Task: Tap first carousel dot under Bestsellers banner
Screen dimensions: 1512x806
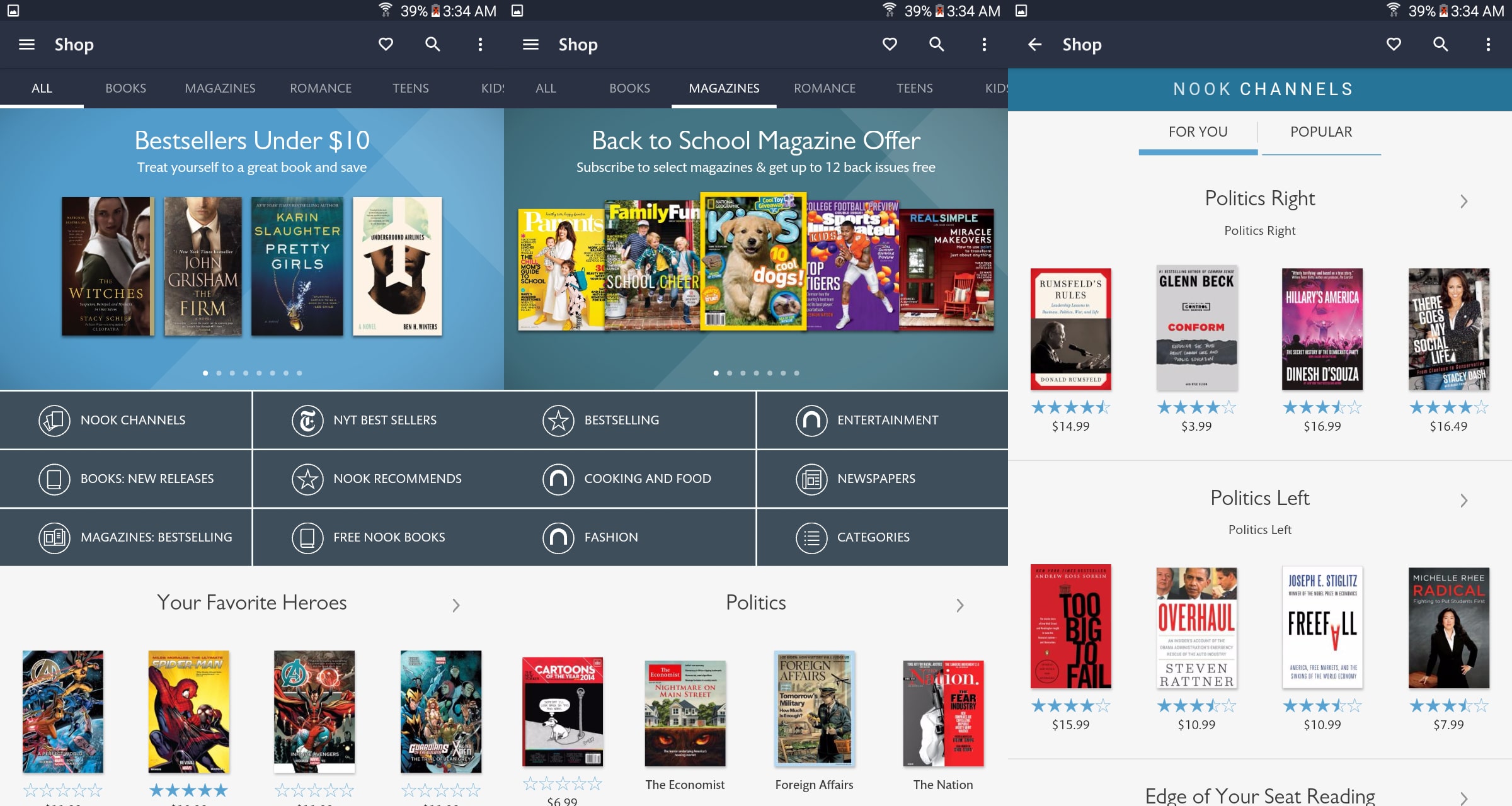Action: coord(205,373)
